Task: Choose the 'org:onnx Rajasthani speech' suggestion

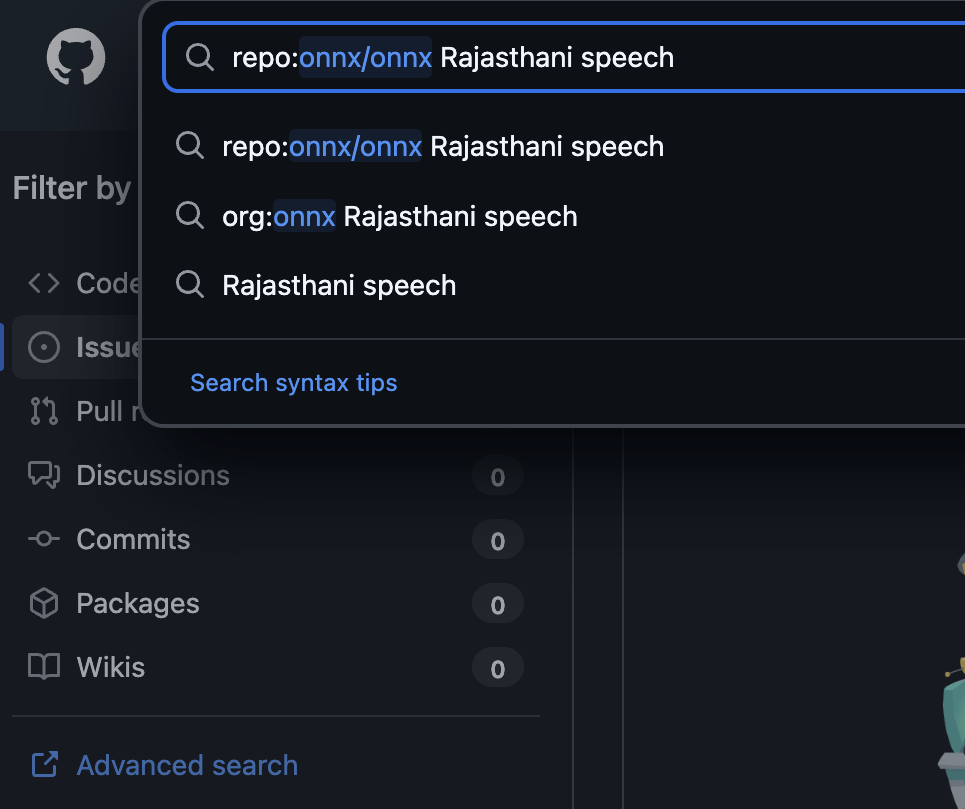Action: point(400,216)
